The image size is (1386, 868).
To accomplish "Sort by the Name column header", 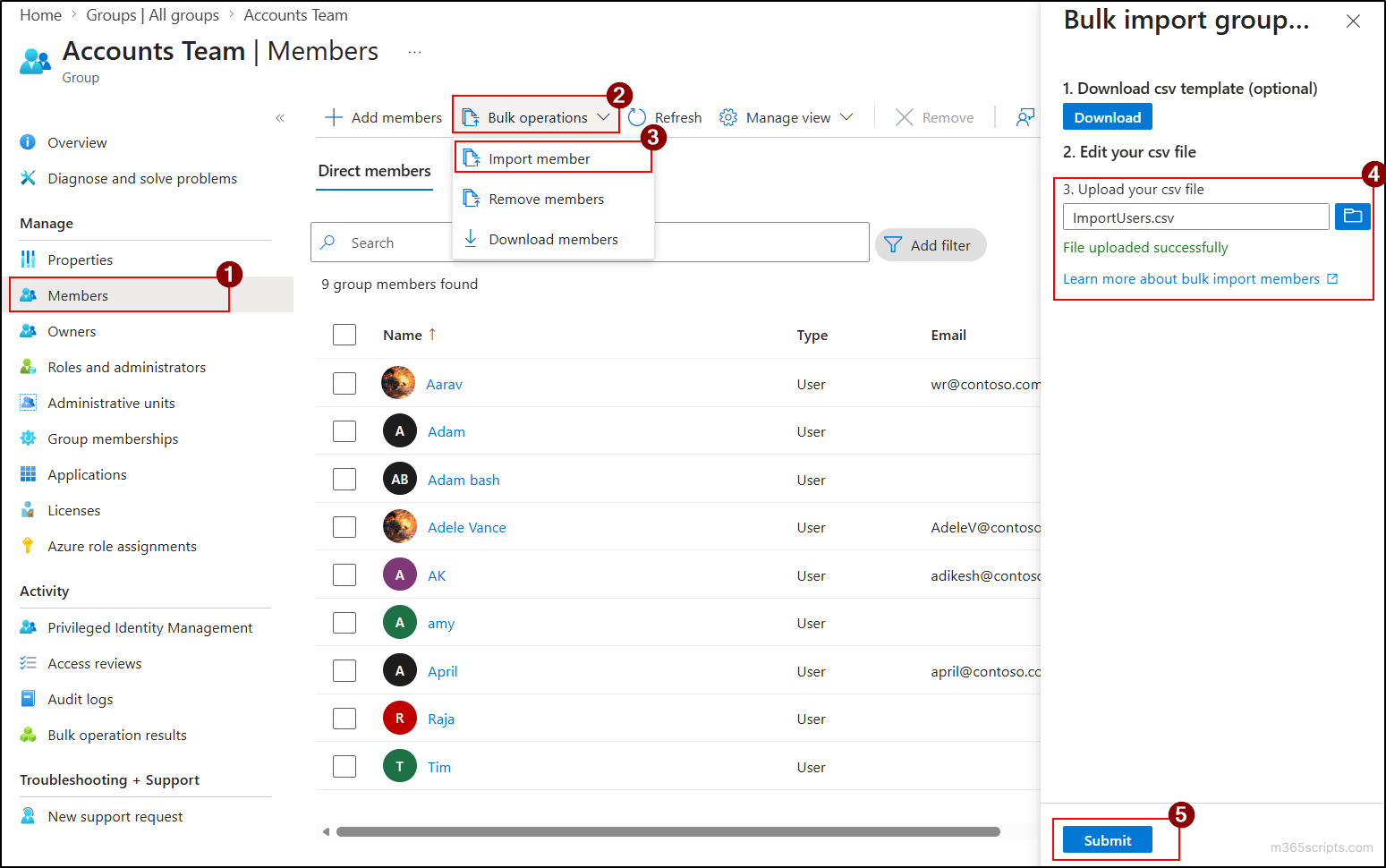I will click(x=409, y=335).
